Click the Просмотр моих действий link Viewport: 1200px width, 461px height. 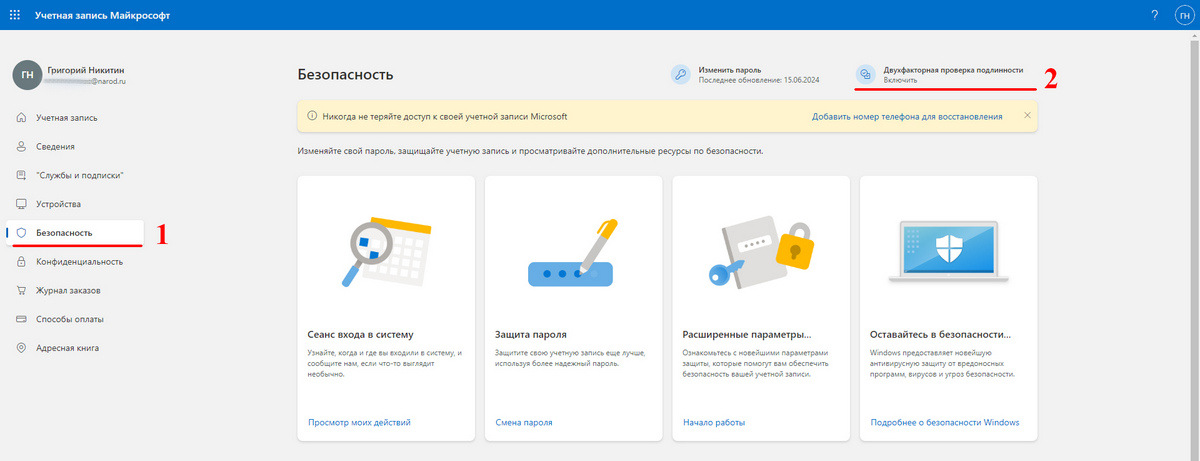(359, 422)
